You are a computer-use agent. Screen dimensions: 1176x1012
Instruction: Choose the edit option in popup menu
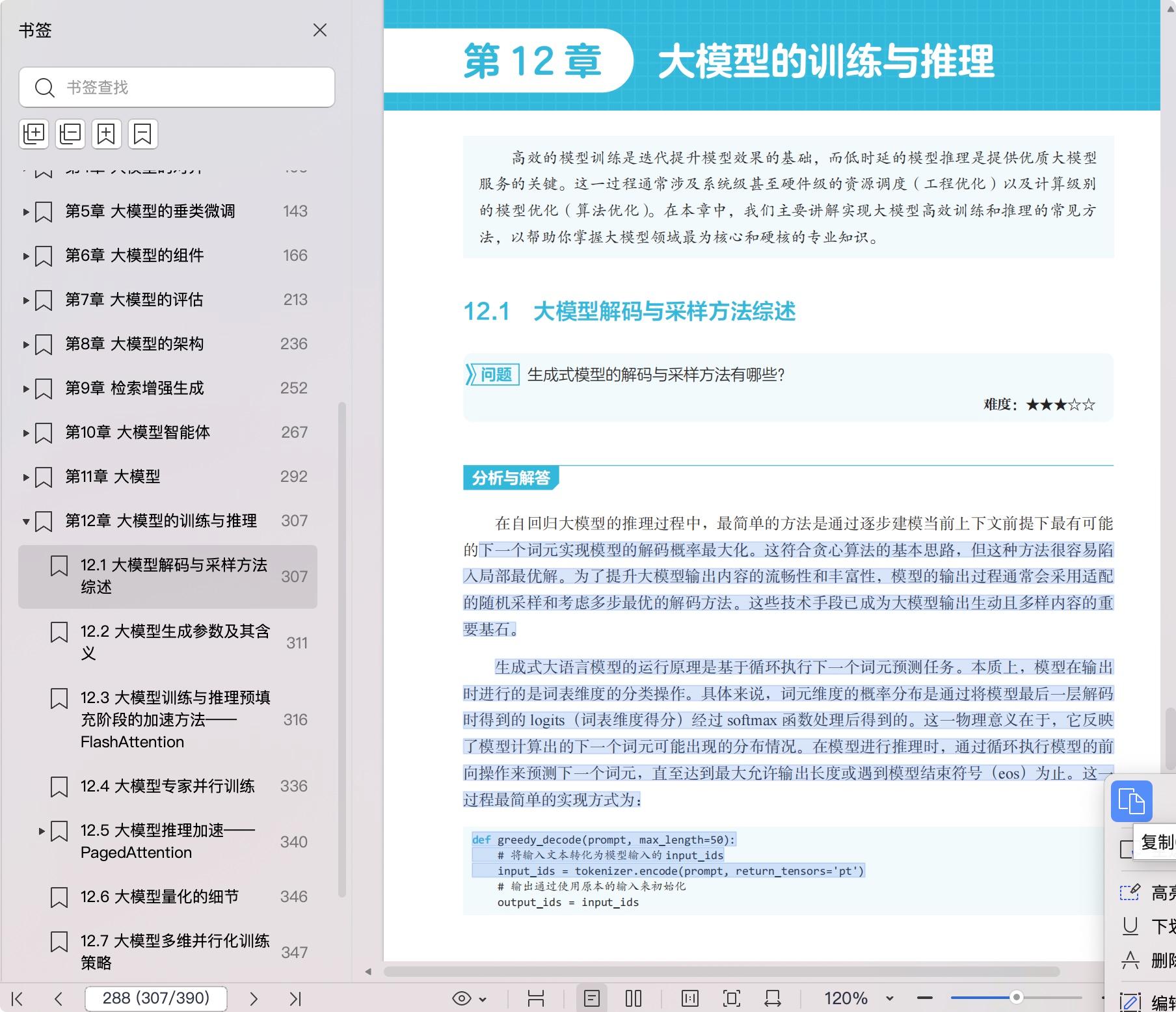tap(1147, 1002)
